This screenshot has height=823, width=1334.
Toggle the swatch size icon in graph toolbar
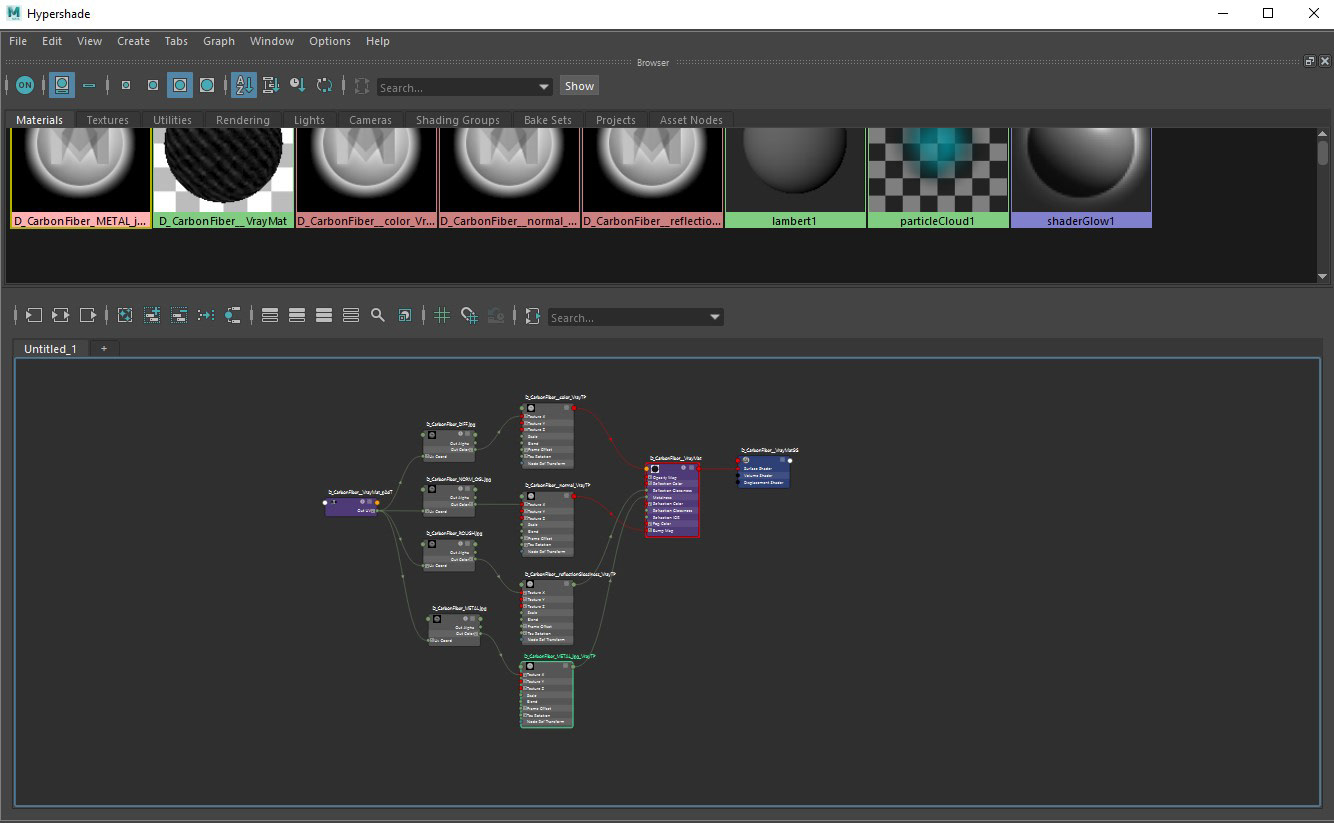point(405,315)
